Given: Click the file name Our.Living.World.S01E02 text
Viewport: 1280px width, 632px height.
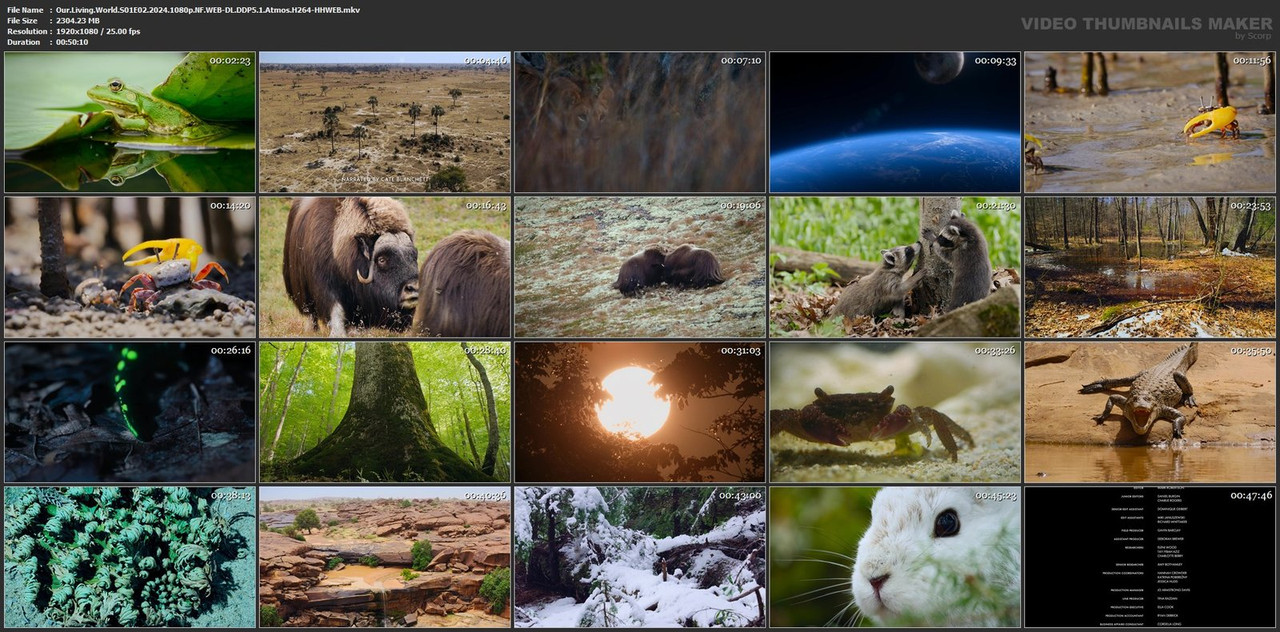Looking at the screenshot, I should click(x=208, y=10).
